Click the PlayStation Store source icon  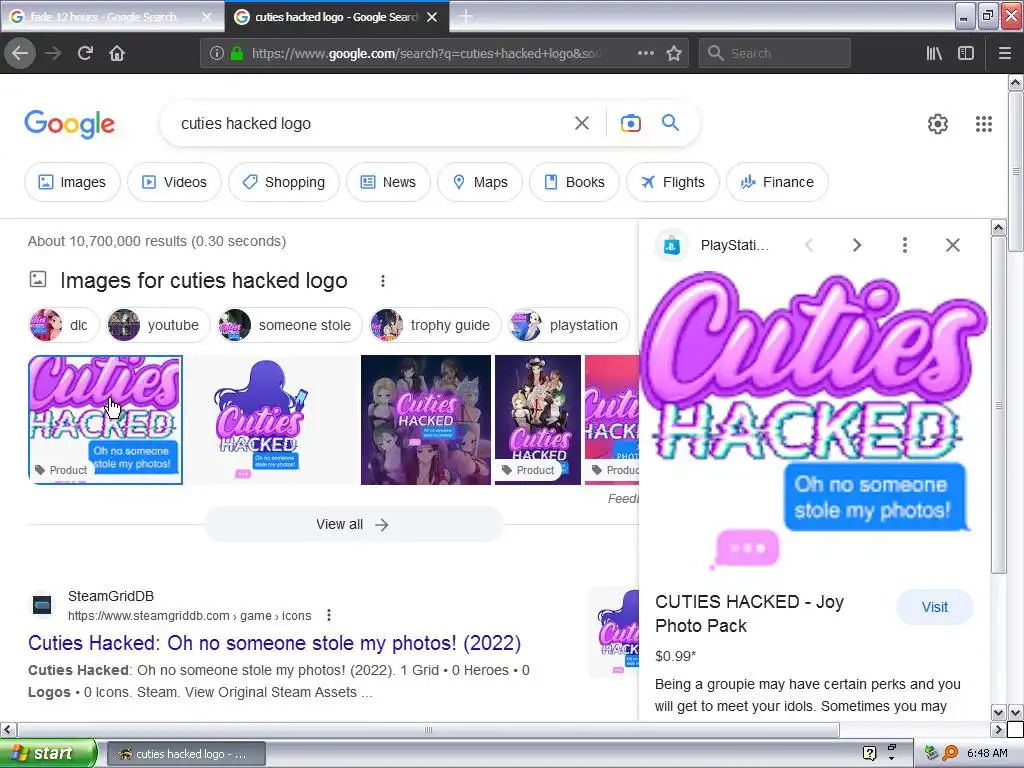[671, 246]
